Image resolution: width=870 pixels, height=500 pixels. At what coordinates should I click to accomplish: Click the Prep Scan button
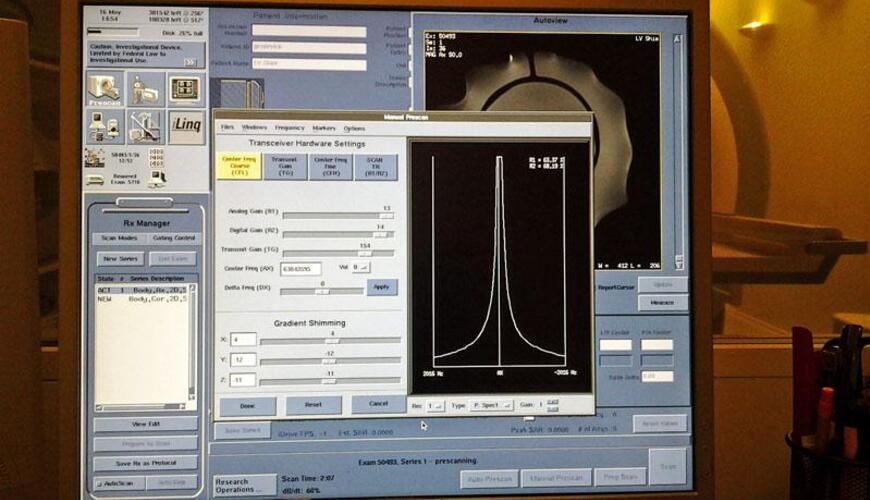point(620,477)
